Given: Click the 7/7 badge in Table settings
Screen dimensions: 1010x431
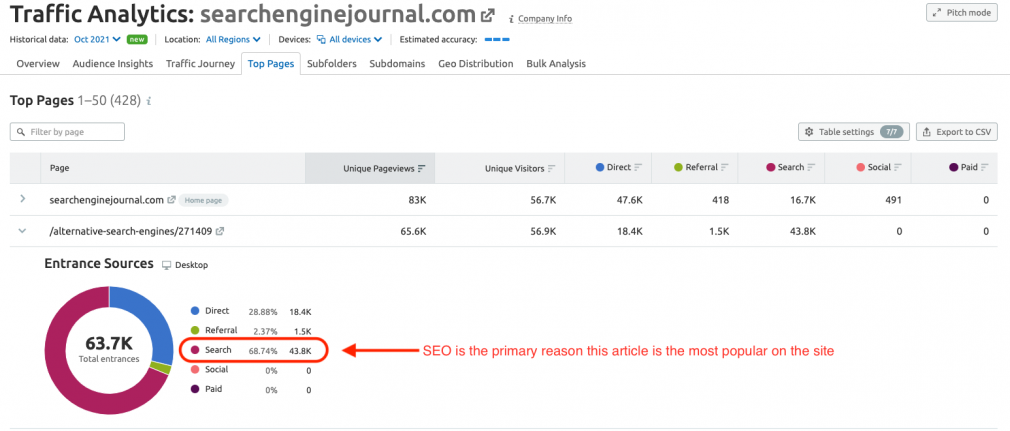Looking at the screenshot, I should click(x=893, y=132).
